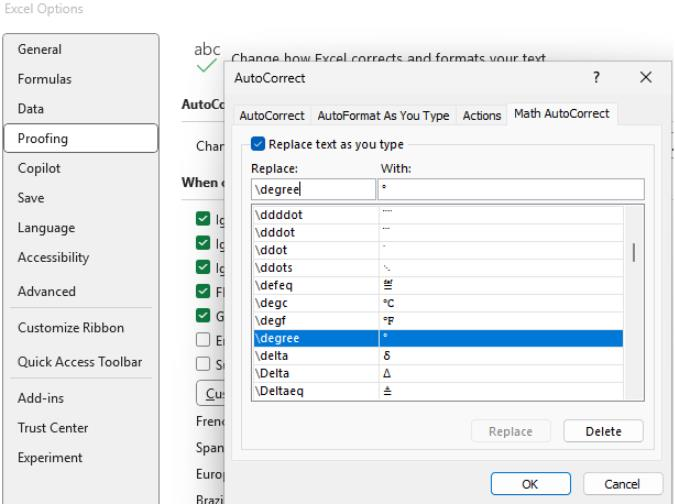Image resolution: width=675 pixels, height=504 pixels.
Task: Open Advanced options category
Action: [81, 291]
